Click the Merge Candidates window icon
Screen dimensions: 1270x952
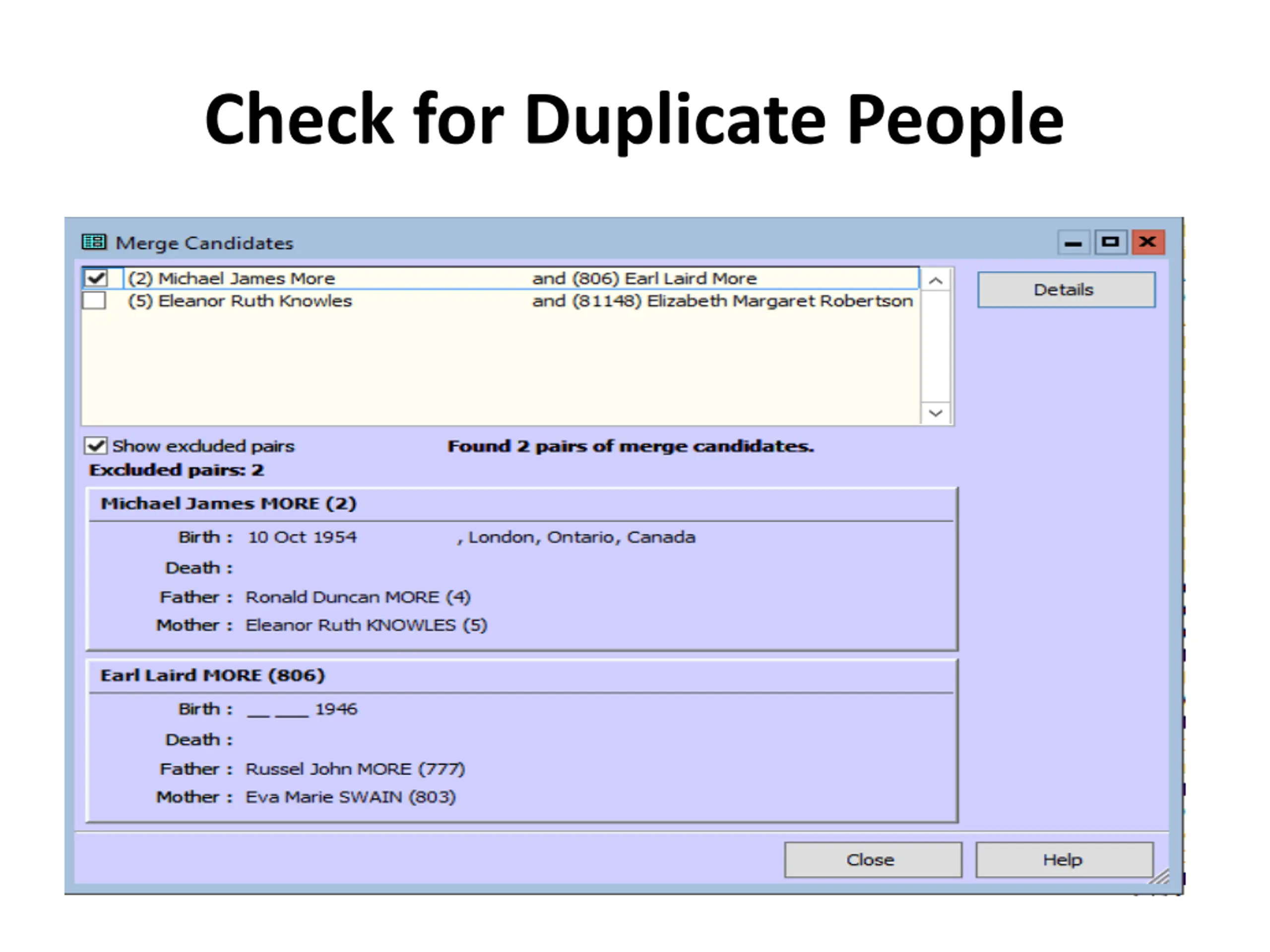(x=94, y=242)
